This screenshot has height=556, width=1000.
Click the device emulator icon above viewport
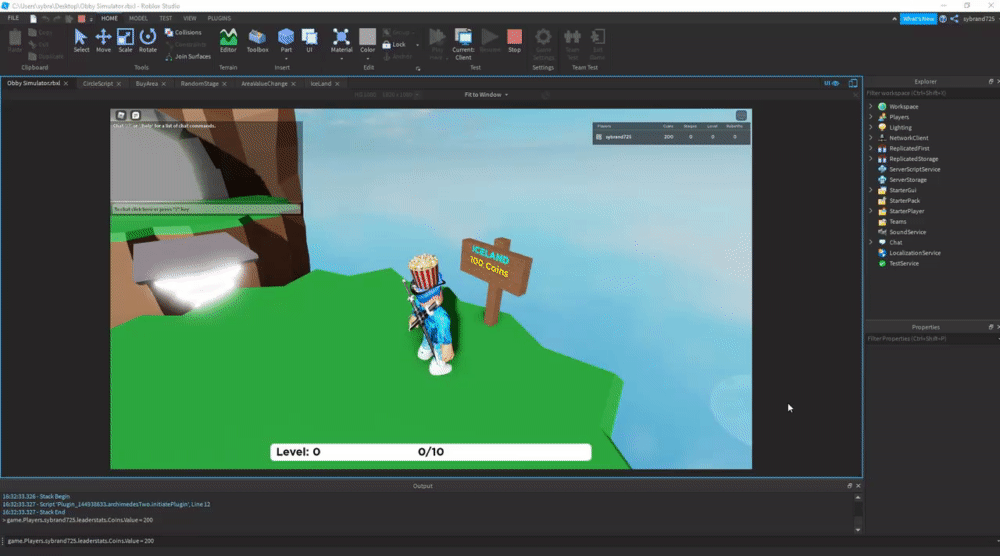coord(853,83)
